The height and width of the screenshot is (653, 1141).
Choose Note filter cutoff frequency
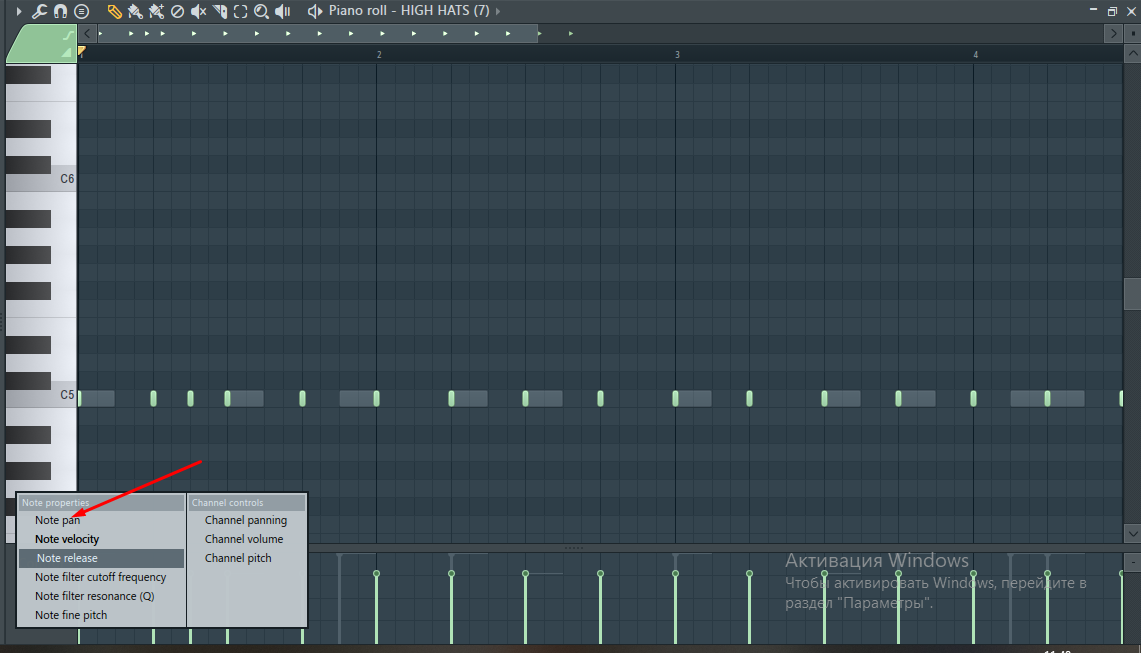click(x=102, y=577)
